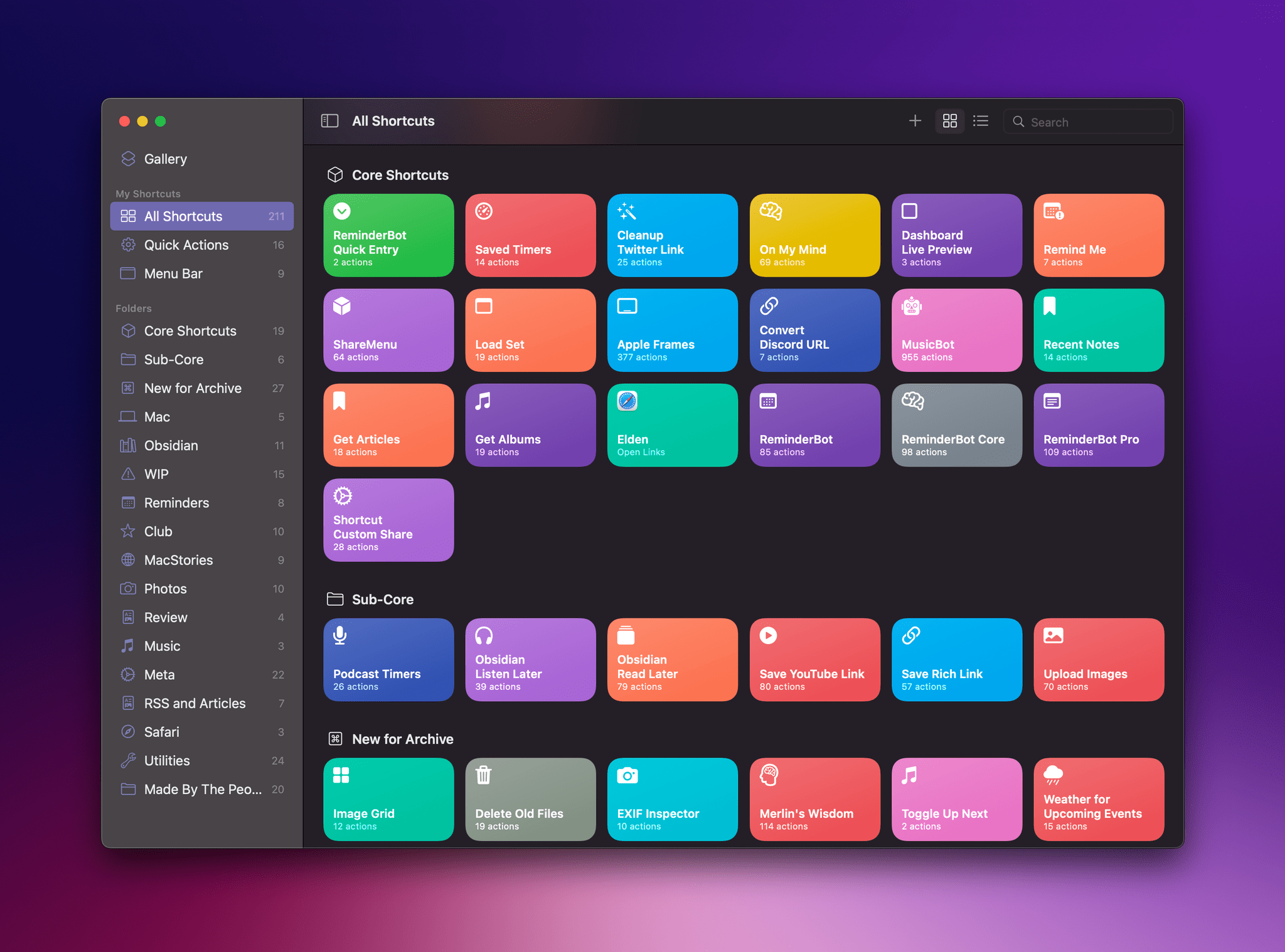Click the microphone icon on Podcast Timers
The width and height of the screenshot is (1285, 952).
[x=339, y=635]
